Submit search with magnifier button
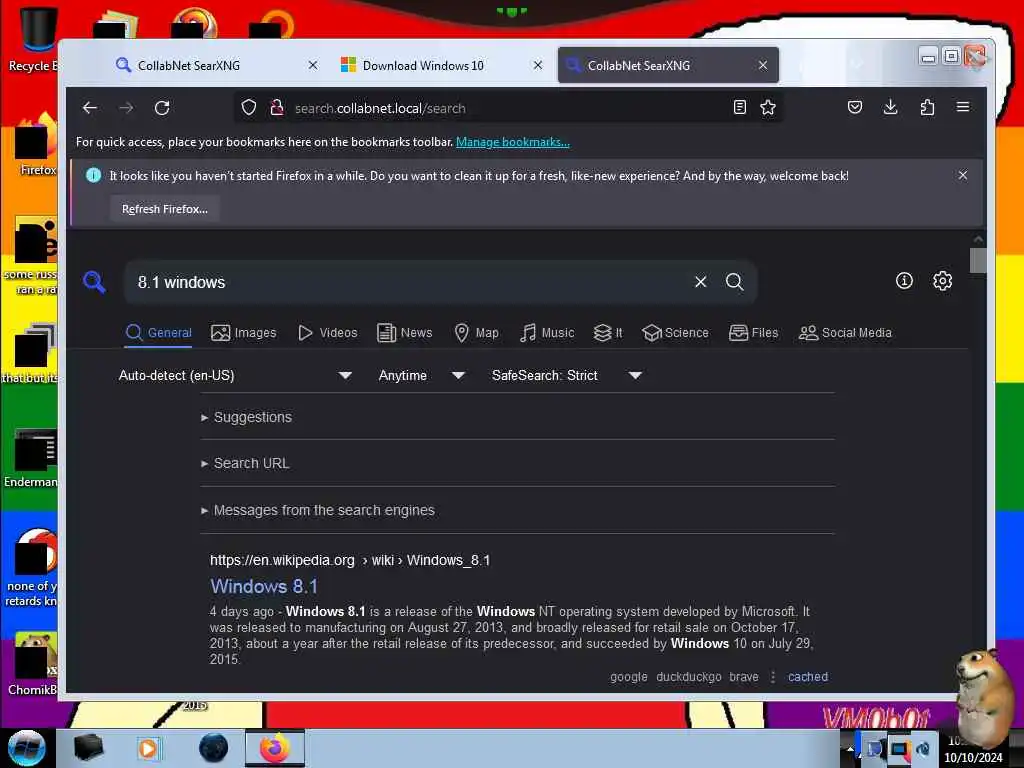This screenshot has width=1024, height=768. 735,281
